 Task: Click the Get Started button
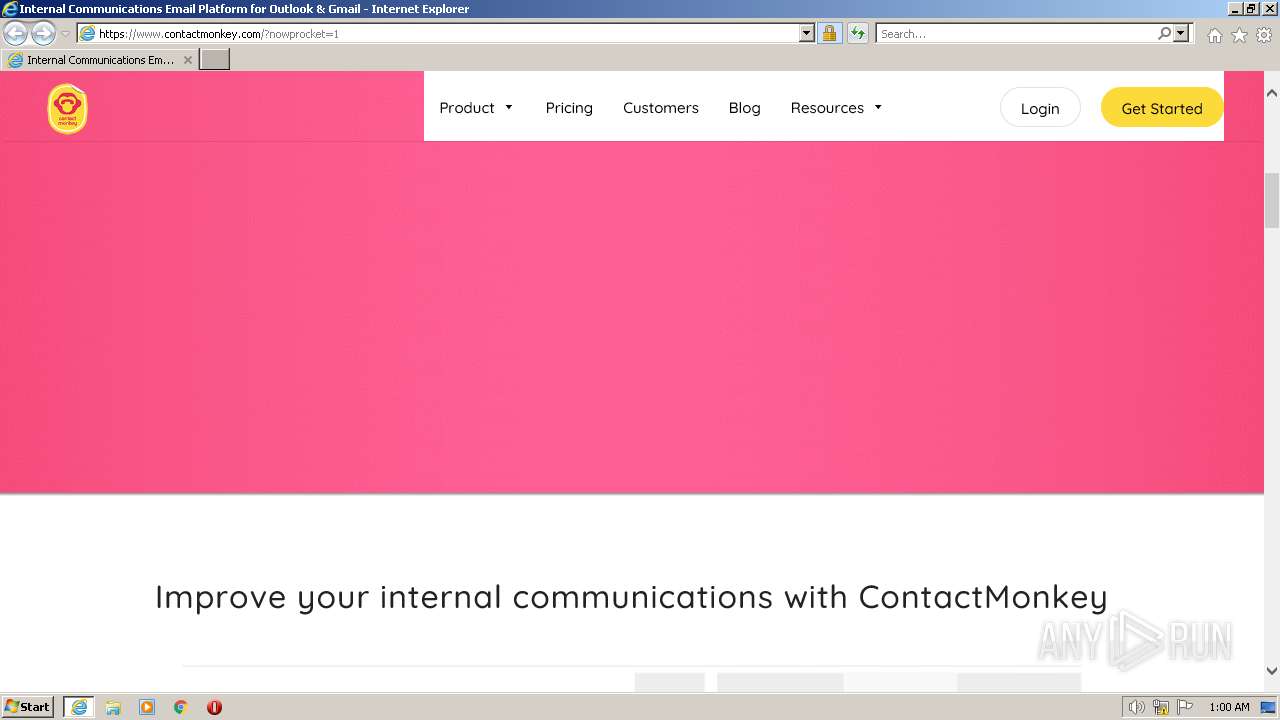click(1162, 108)
